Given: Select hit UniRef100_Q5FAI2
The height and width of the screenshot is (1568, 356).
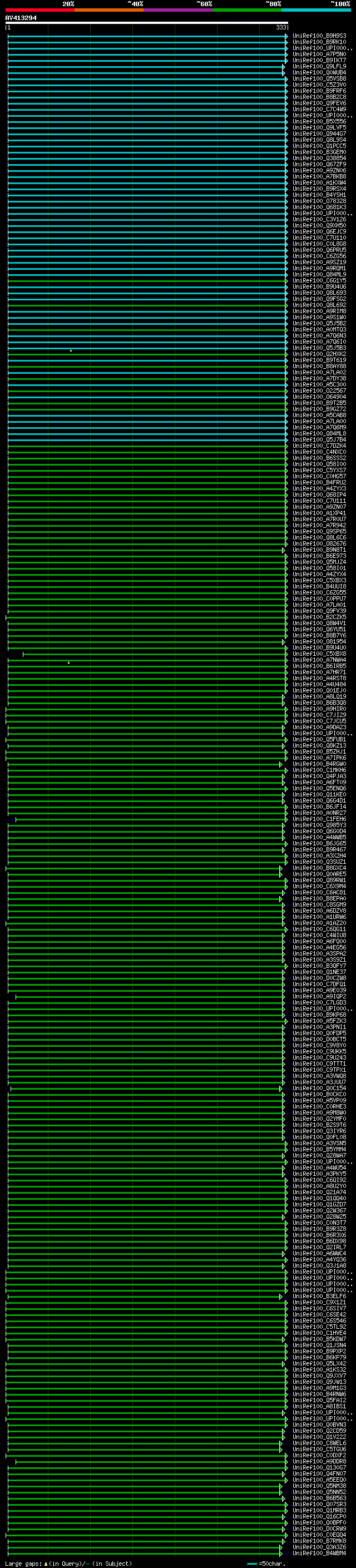Looking at the screenshot, I should (319, 1400).
